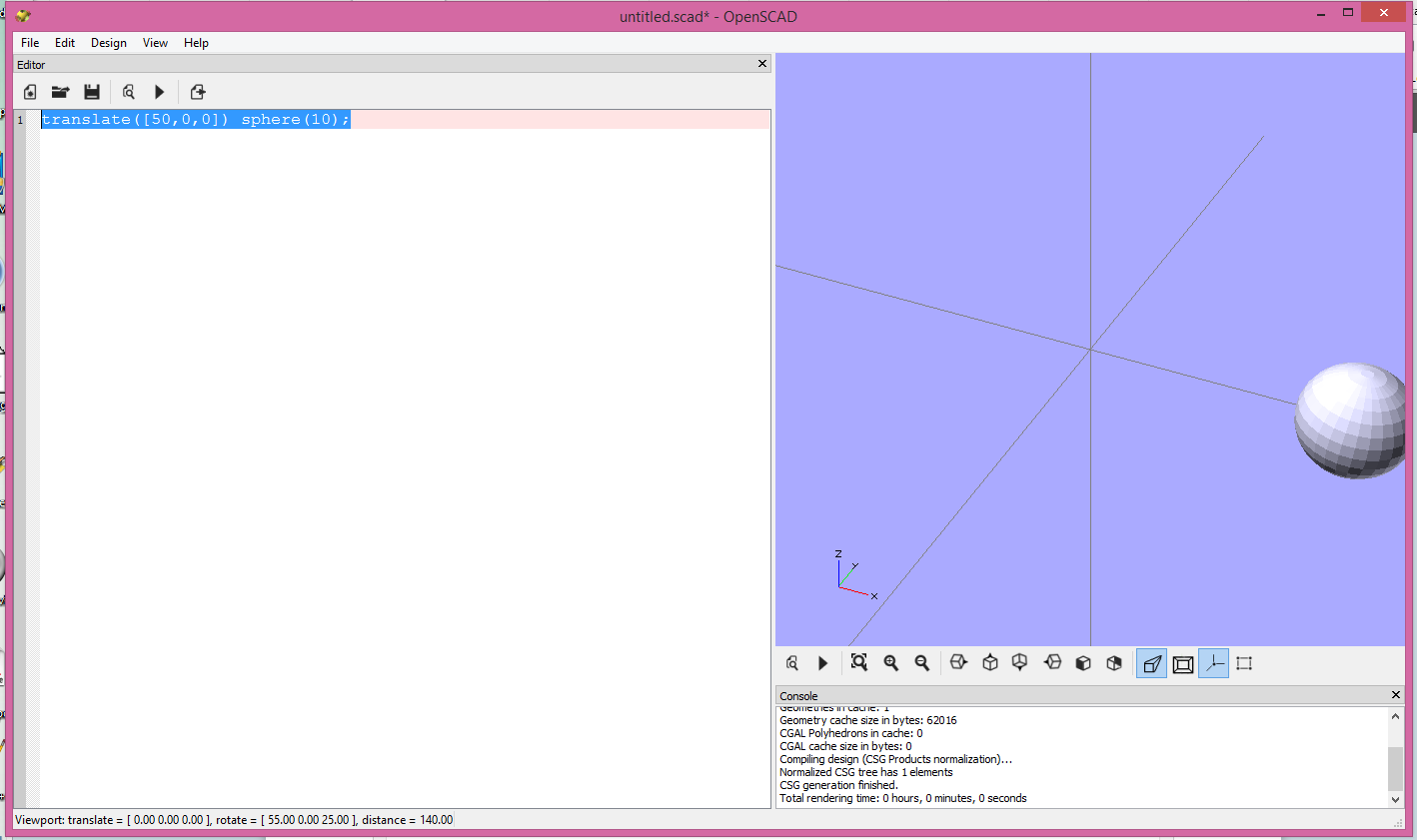This screenshot has width=1417, height=840.
Task: Start a new file with the New document icon
Action: (x=29, y=92)
